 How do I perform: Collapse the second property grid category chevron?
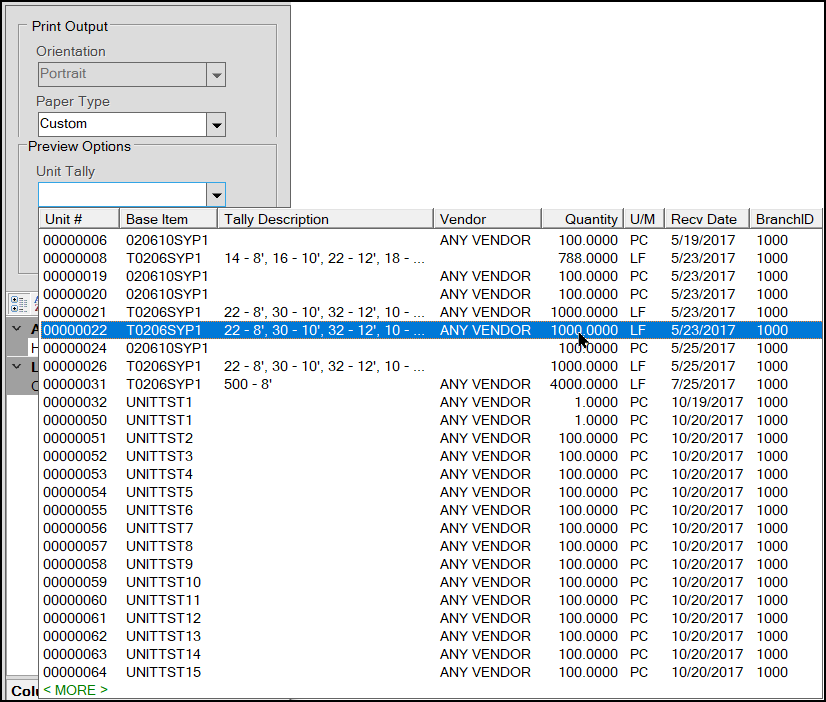tap(18, 366)
